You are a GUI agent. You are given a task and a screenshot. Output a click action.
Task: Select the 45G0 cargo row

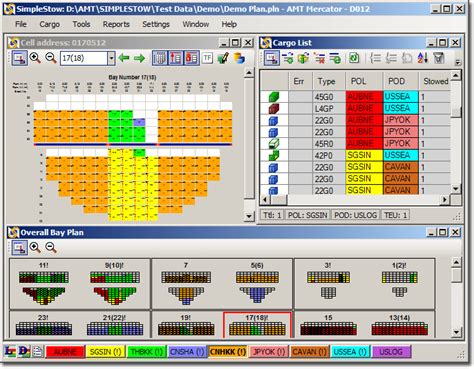pos(355,97)
